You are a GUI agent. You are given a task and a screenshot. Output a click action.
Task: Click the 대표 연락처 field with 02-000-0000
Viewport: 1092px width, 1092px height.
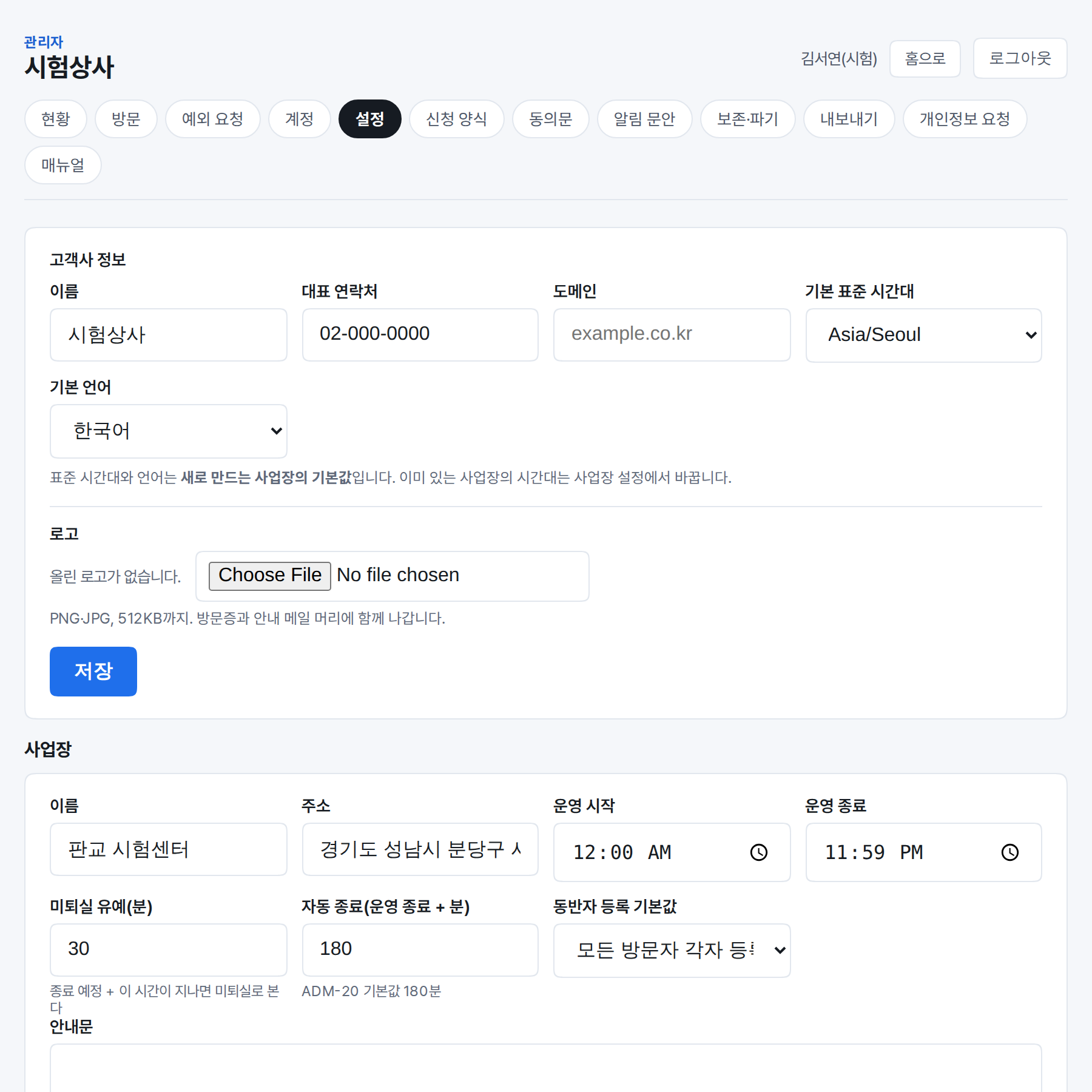[x=420, y=335]
